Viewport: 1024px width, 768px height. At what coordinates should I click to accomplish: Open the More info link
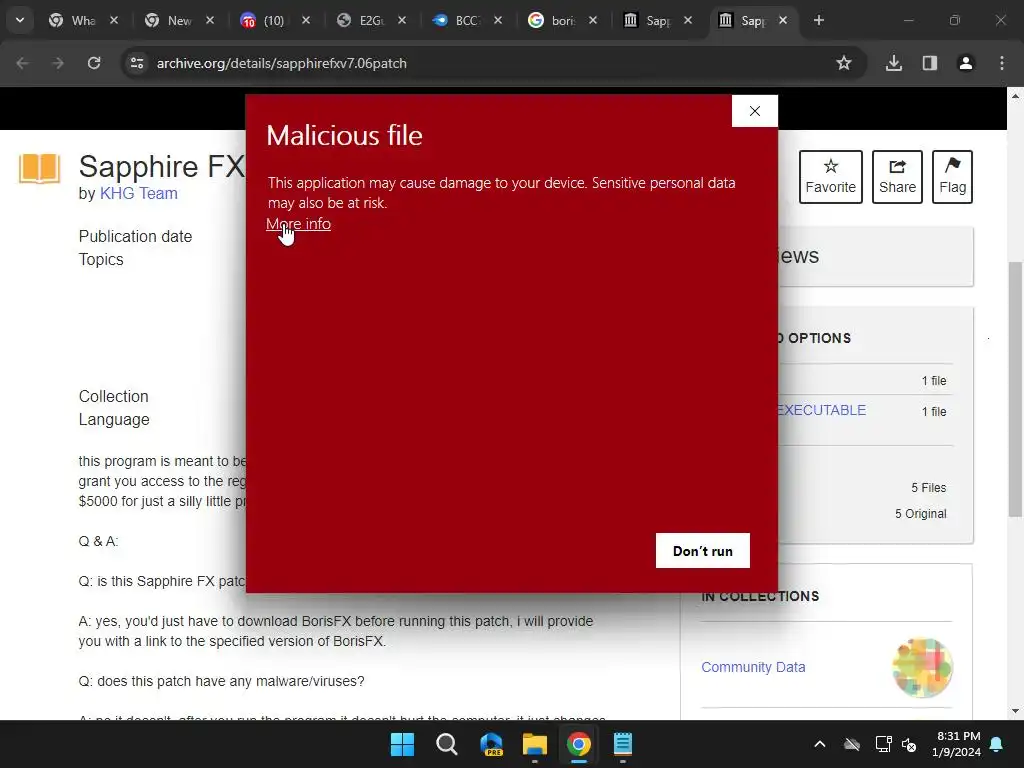point(298,224)
